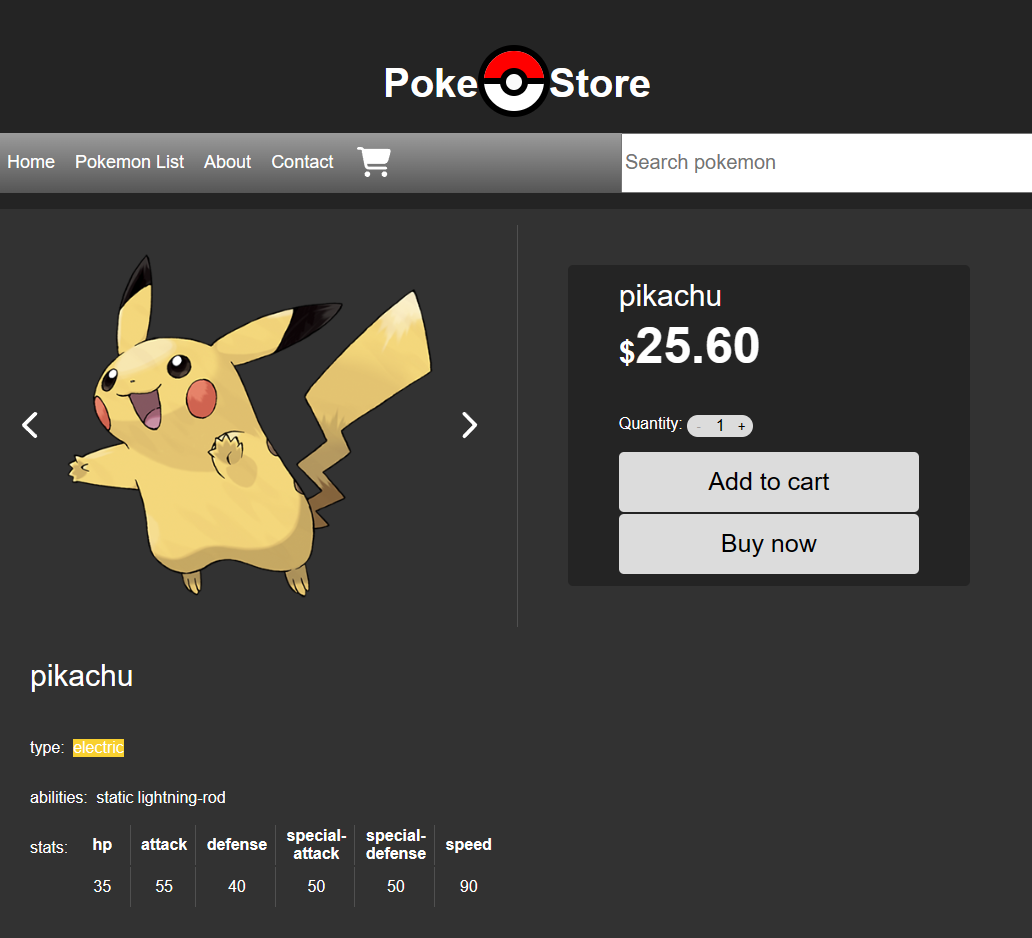Go to Home page
The width and height of the screenshot is (1032, 938).
click(31, 162)
